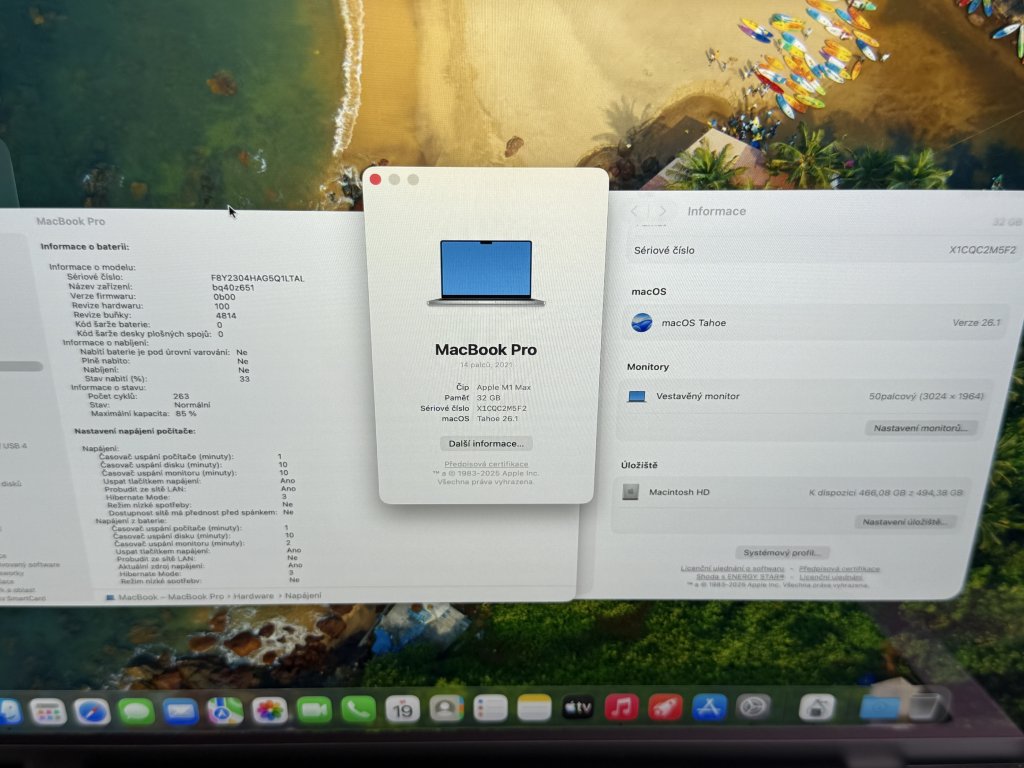Click the macOS Tahoe icon

642,323
